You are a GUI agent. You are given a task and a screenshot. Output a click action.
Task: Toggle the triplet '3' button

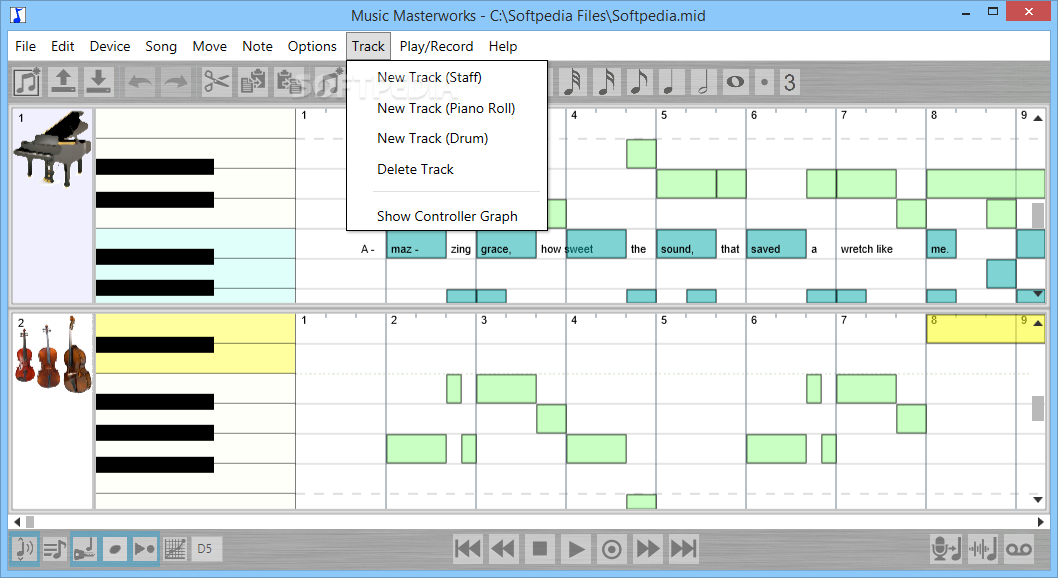click(x=789, y=82)
